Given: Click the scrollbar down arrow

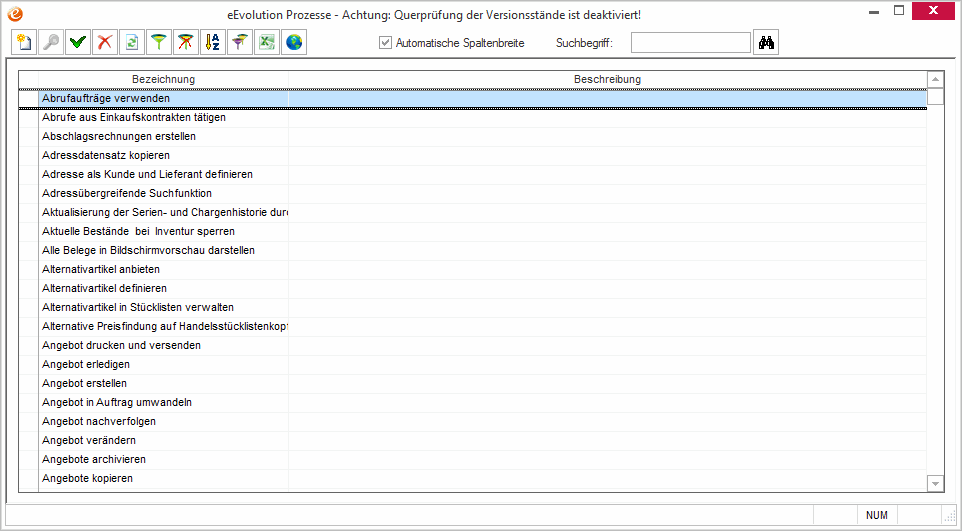Looking at the screenshot, I should pos(935,484).
